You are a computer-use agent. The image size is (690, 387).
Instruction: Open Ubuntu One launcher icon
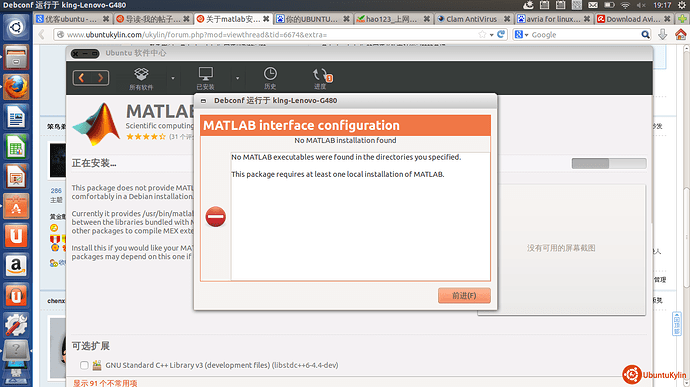tap(16, 236)
